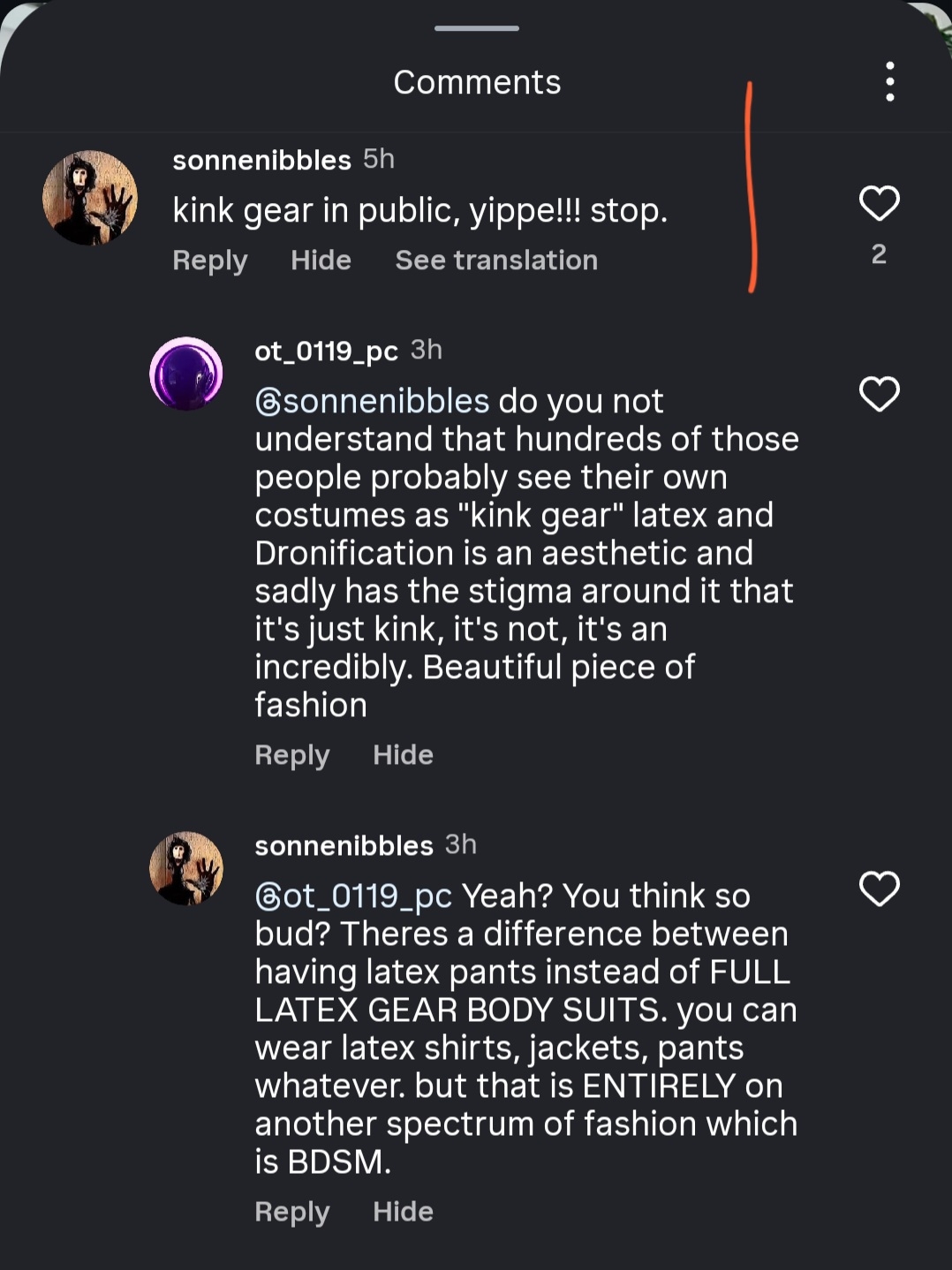Tap ot_0119_pc's purple profile picture
Screen dimensions: 952x1270
point(186,374)
